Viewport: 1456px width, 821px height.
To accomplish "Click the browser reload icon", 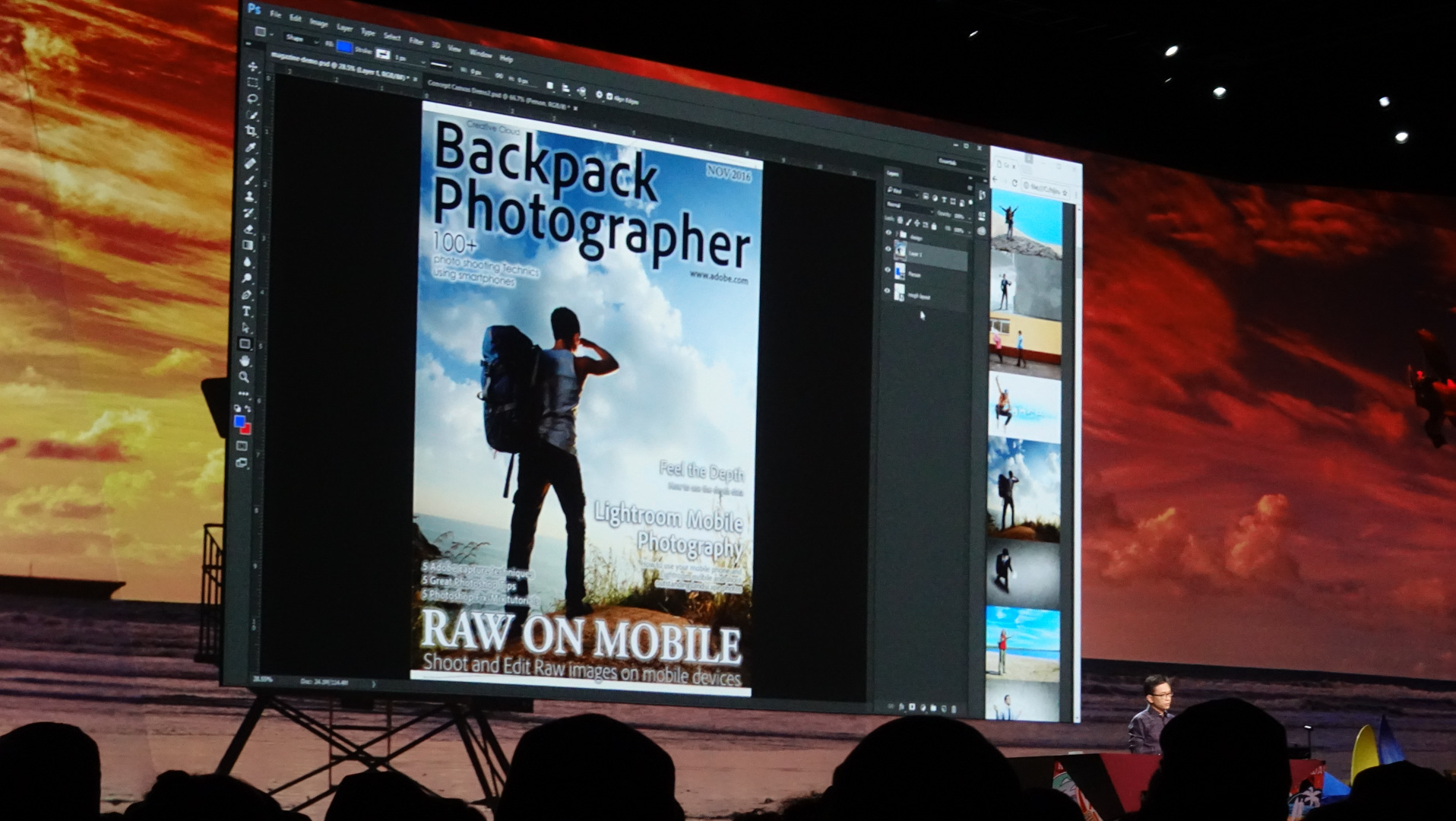I will tap(1014, 183).
